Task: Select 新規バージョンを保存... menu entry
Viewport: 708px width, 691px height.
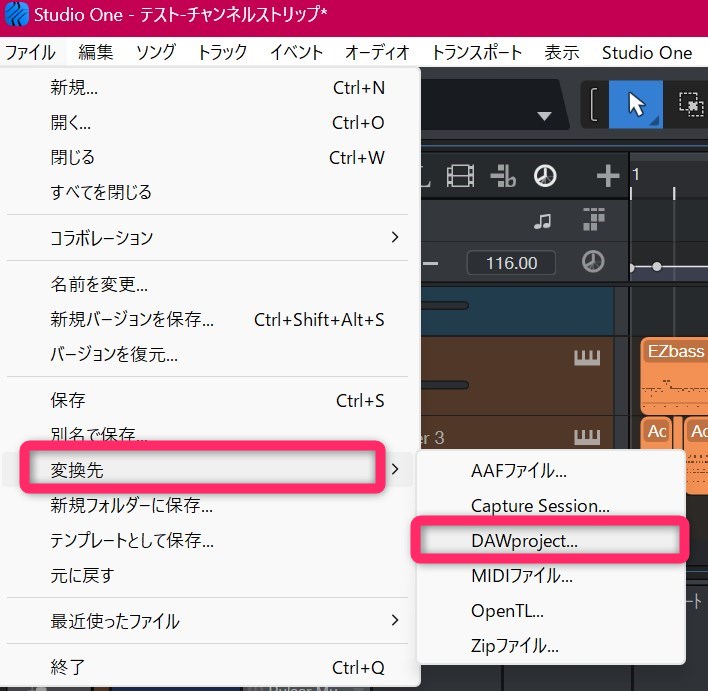Action: 132,320
